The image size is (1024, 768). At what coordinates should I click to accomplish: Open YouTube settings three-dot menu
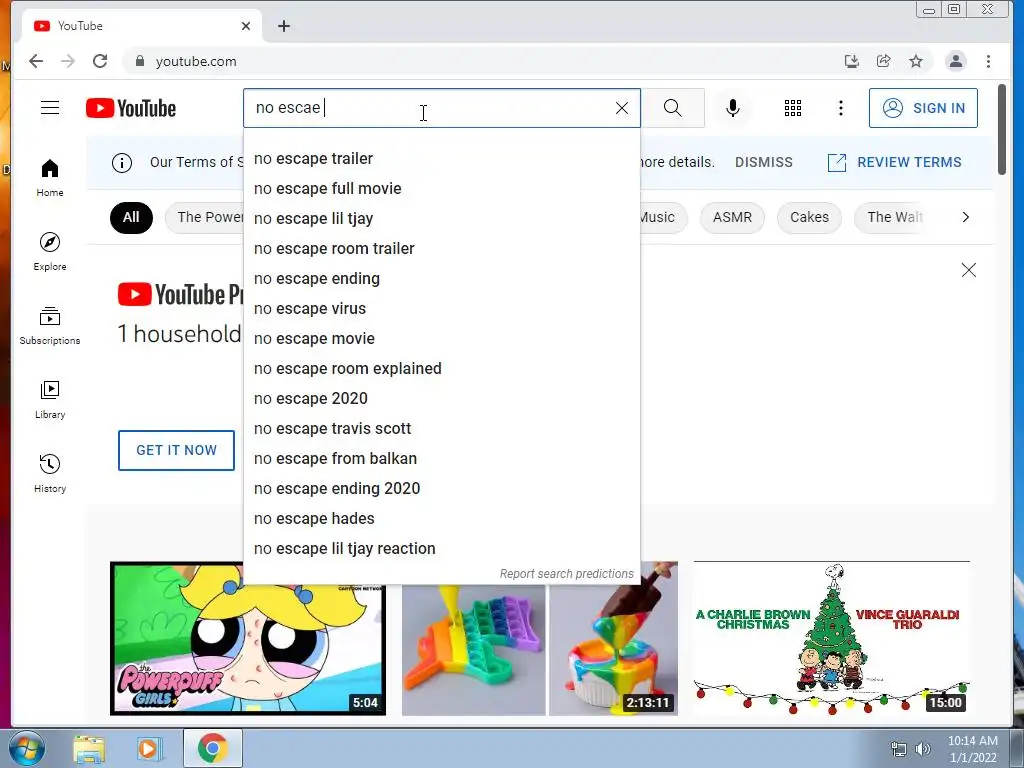tap(840, 108)
